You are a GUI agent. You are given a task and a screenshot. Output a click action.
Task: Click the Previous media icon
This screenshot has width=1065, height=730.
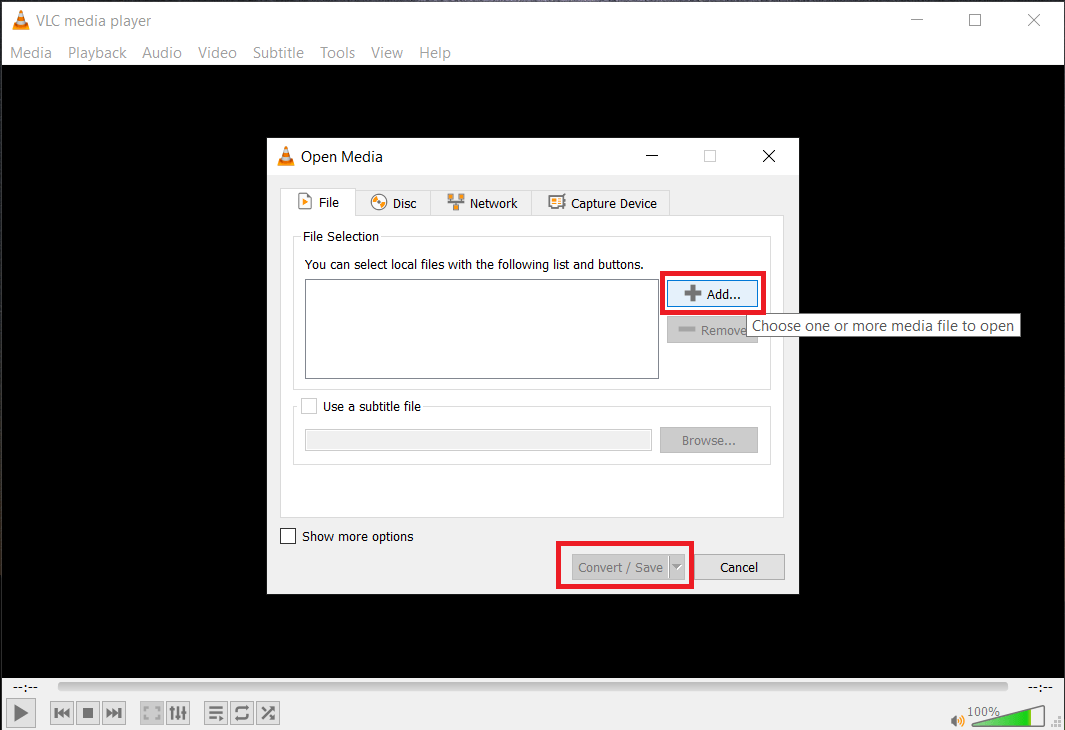pyautogui.click(x=61, y=712)
